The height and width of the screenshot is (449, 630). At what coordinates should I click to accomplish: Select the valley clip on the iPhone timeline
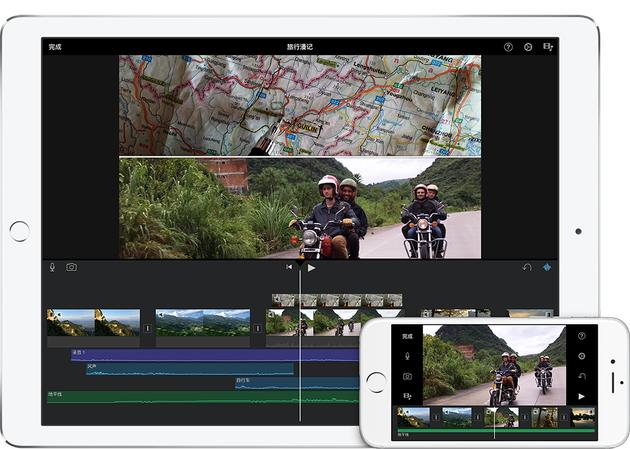pos(457,418)
